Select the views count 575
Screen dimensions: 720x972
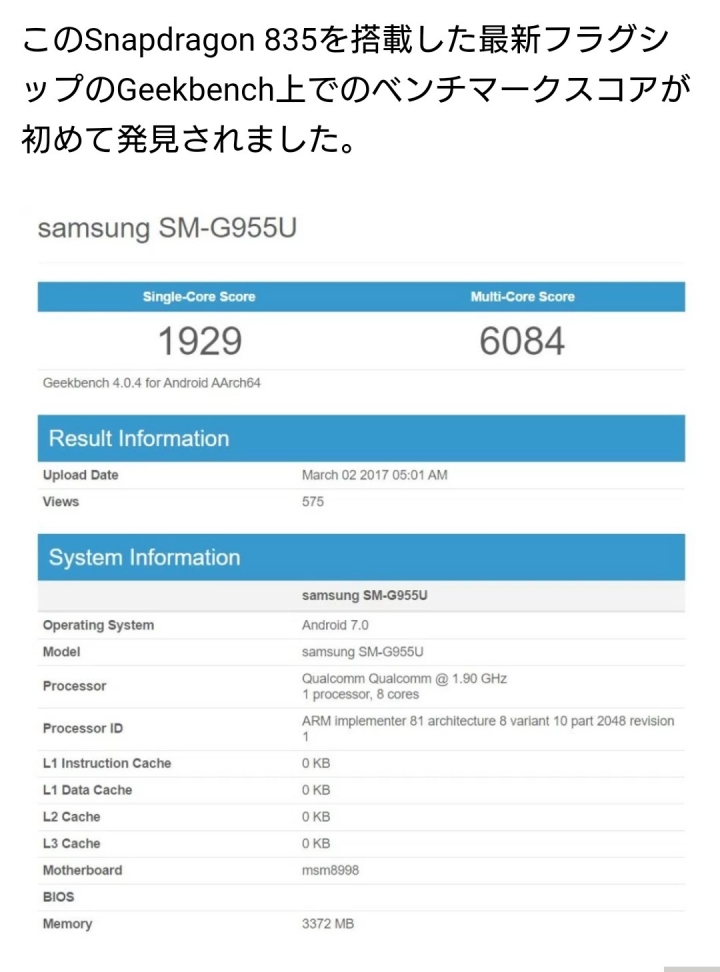click(x=313, y=501)
